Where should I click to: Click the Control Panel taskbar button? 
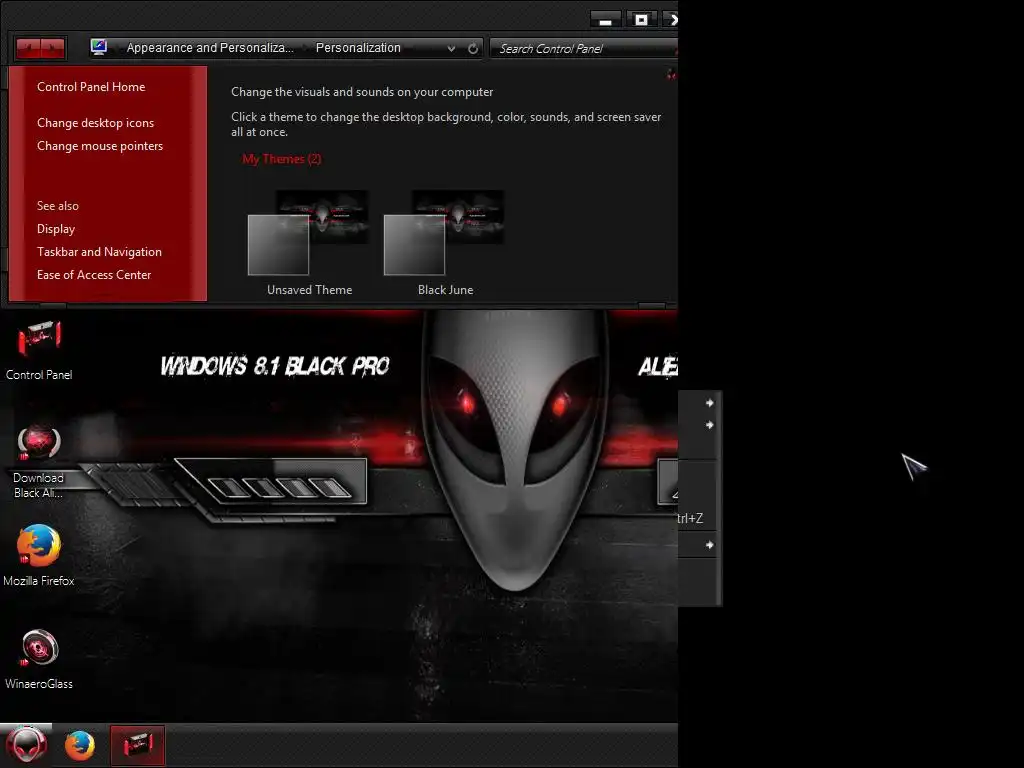tap(138, 745)
